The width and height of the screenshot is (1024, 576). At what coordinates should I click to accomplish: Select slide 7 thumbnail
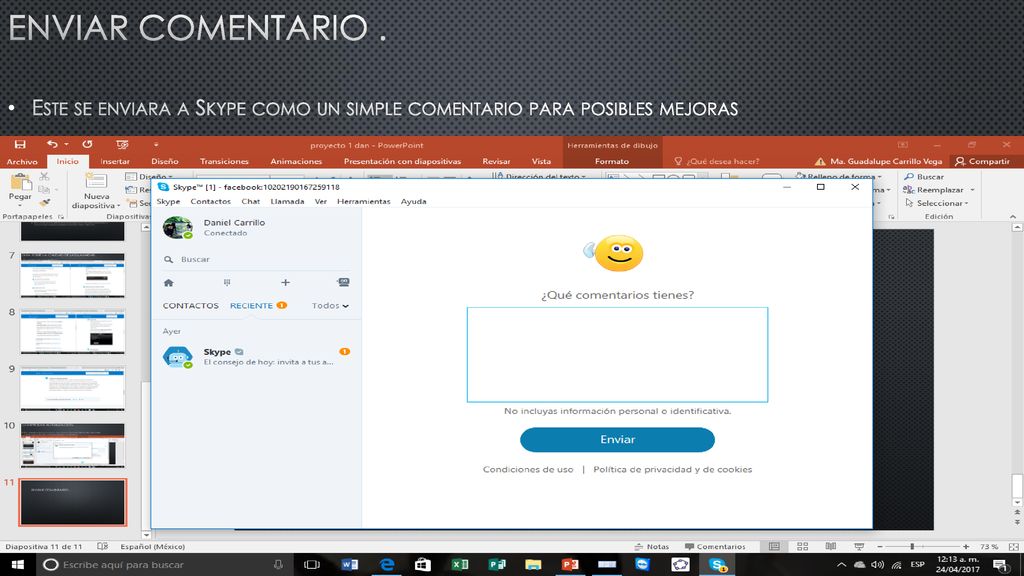click(72, 276)
